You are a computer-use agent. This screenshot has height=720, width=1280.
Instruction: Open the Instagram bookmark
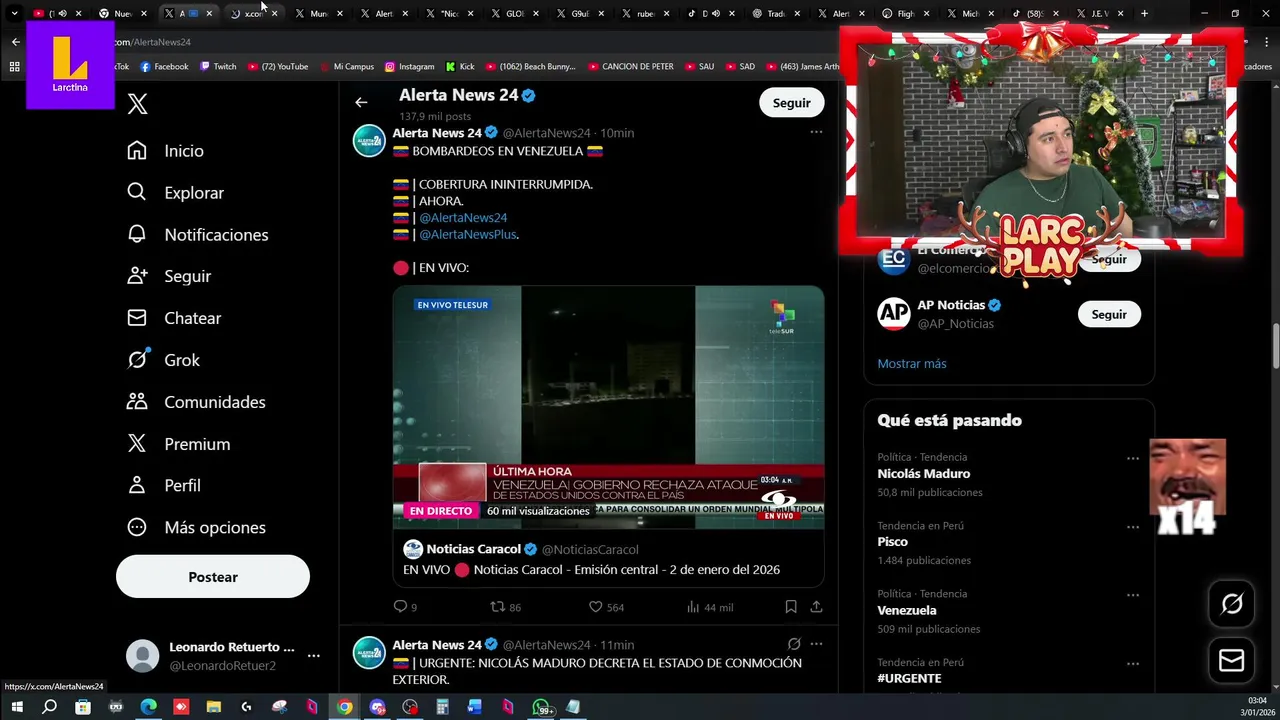[x=409, y=67]
